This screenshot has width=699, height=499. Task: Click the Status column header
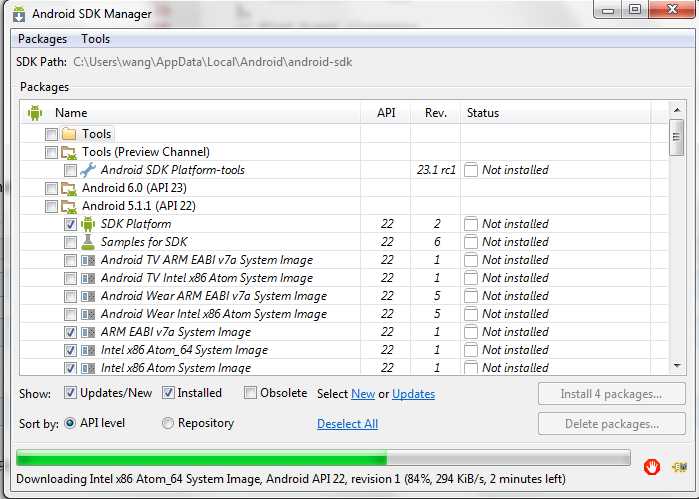point(556,113)
